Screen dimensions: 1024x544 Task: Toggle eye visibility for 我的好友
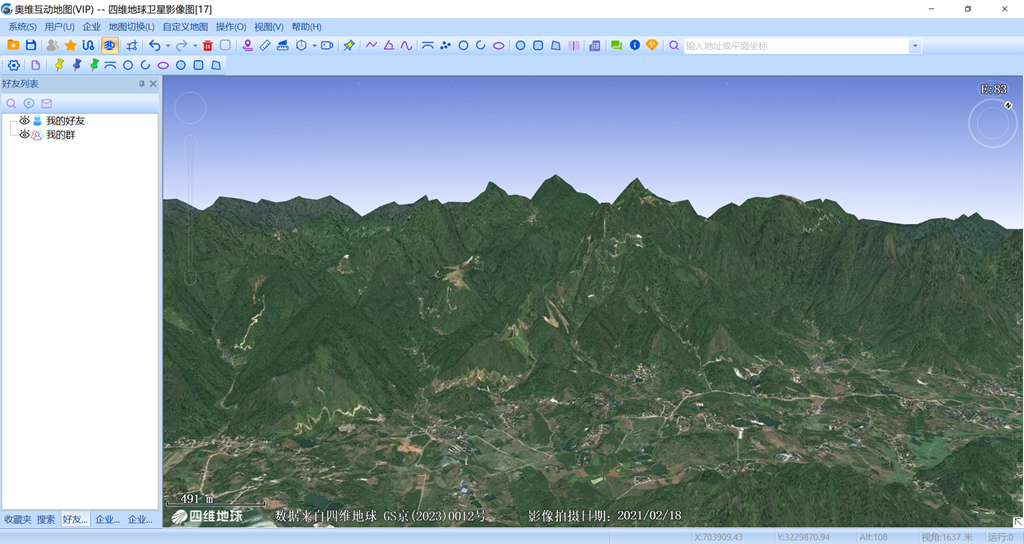tap(24, 121)
